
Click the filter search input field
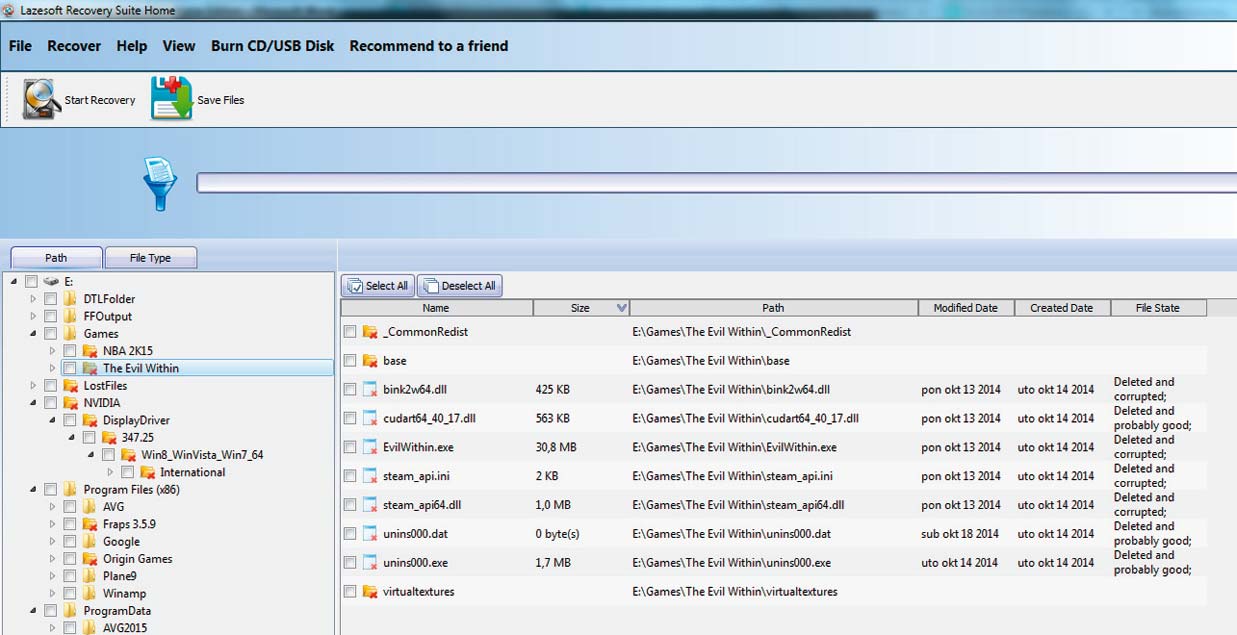click(x=716, y=183)
